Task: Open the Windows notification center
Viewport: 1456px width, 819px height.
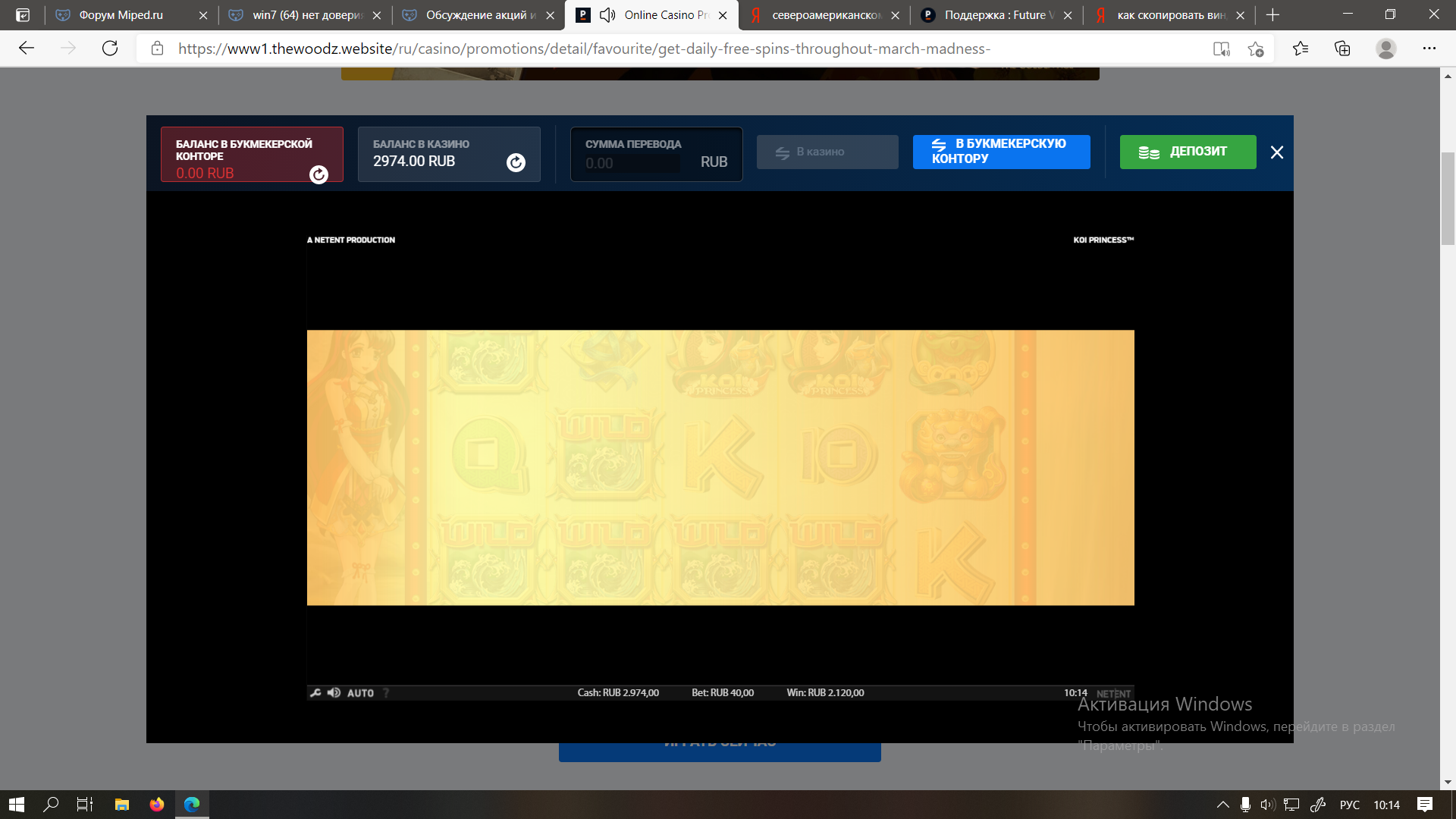Action: (1425, 805)
